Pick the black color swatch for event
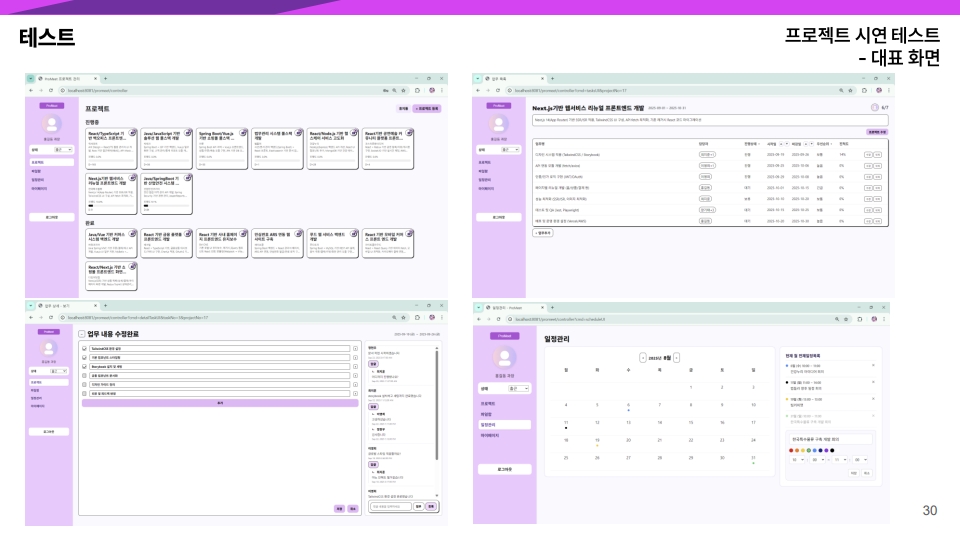Screen dimensions: 960x540 coord(832,450)
